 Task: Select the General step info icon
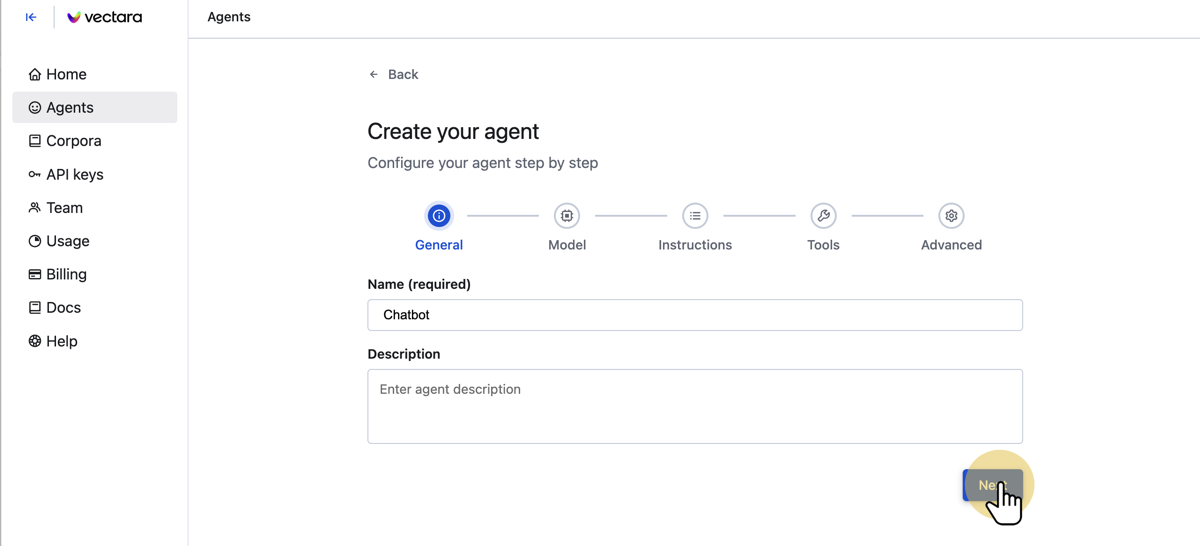(439, 216)
